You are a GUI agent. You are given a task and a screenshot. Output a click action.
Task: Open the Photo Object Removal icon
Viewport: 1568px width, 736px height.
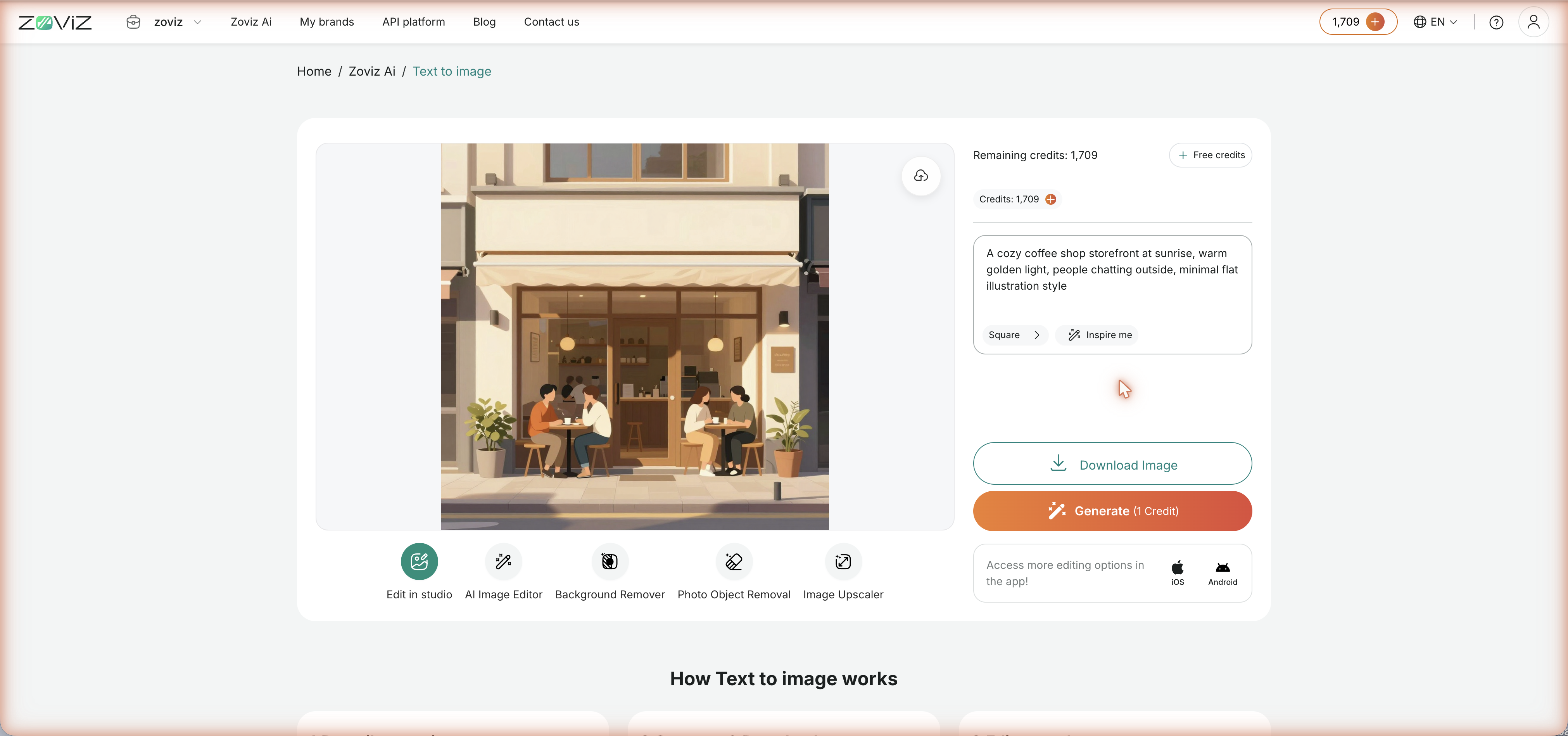(734, 561)
